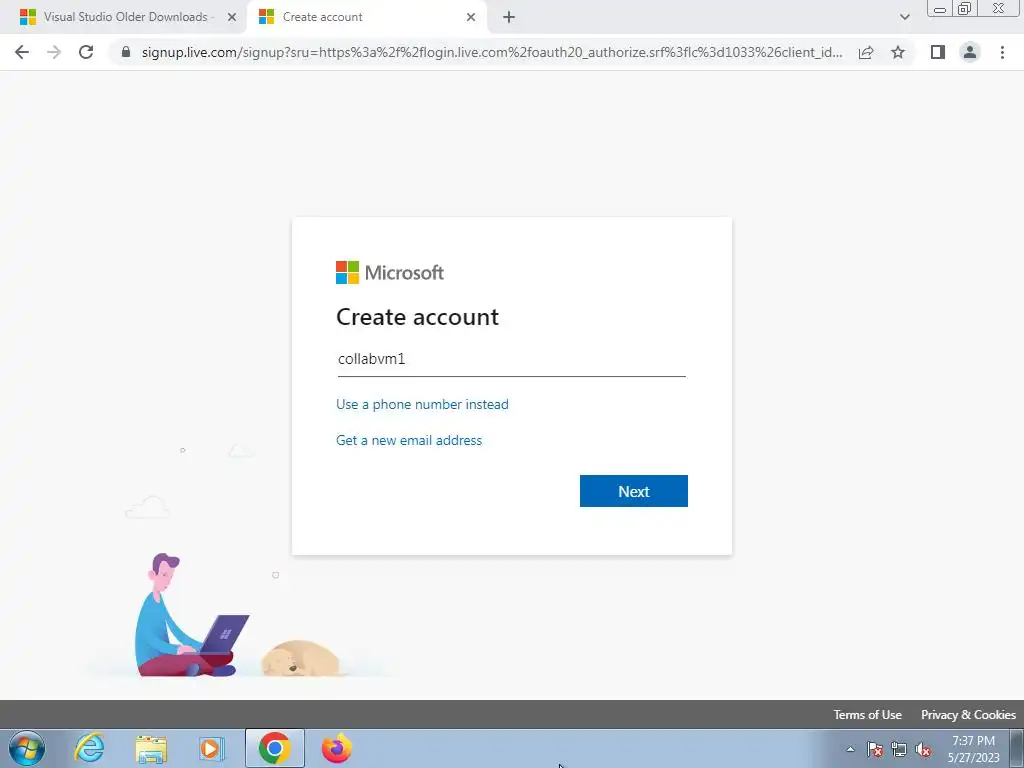Open the Windows Start menu
This screenshot has width=1024, height=768.
point(27,748)
